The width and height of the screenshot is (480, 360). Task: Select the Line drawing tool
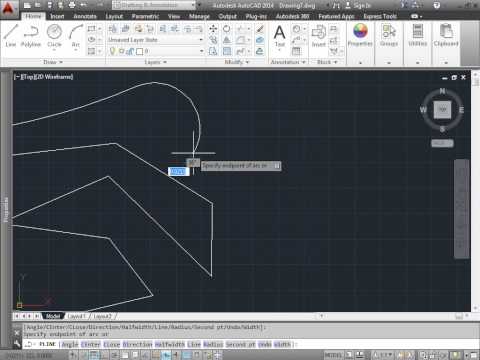click(11, 36)
